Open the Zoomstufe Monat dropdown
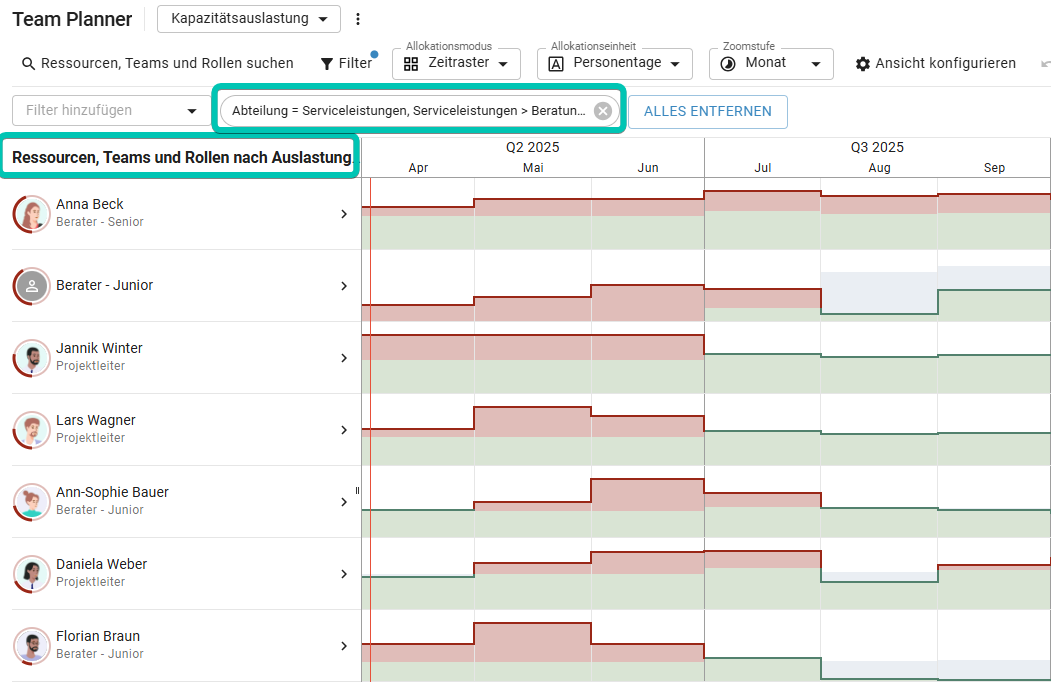1051x682 pixels. pyautogui.click(x=771, y=64)
